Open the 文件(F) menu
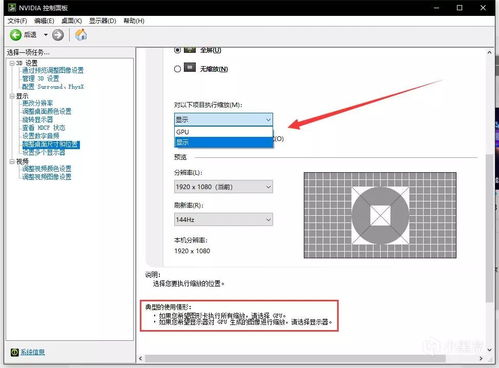The height and width of the screenshot is (368, 499). [17, 21]
